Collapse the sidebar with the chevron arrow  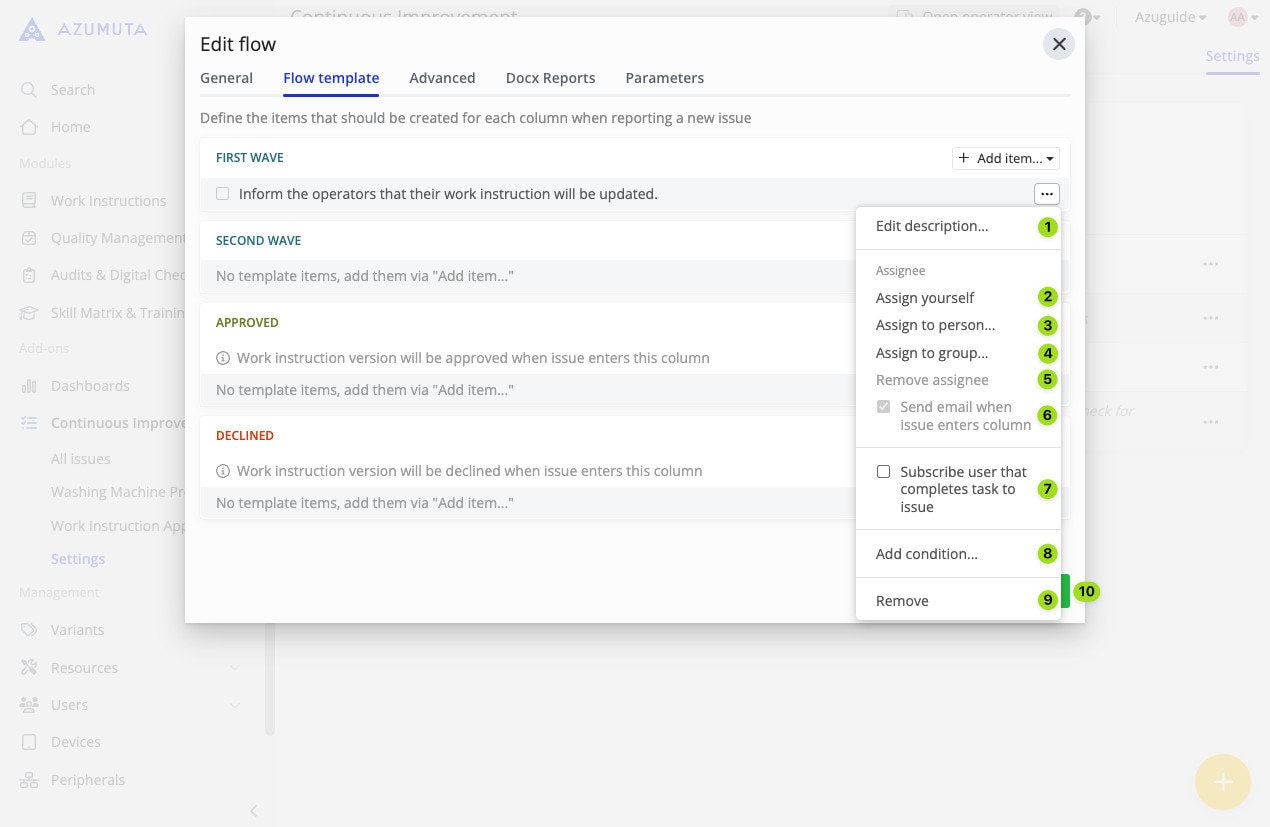(253, 811)
